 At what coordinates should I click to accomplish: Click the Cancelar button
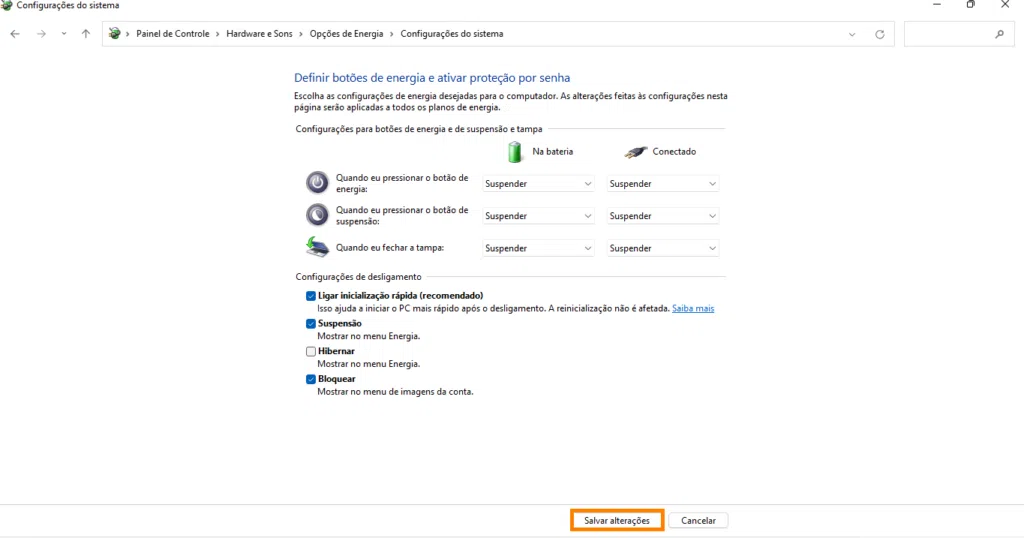pyautogui.click(x=698, y=520)
